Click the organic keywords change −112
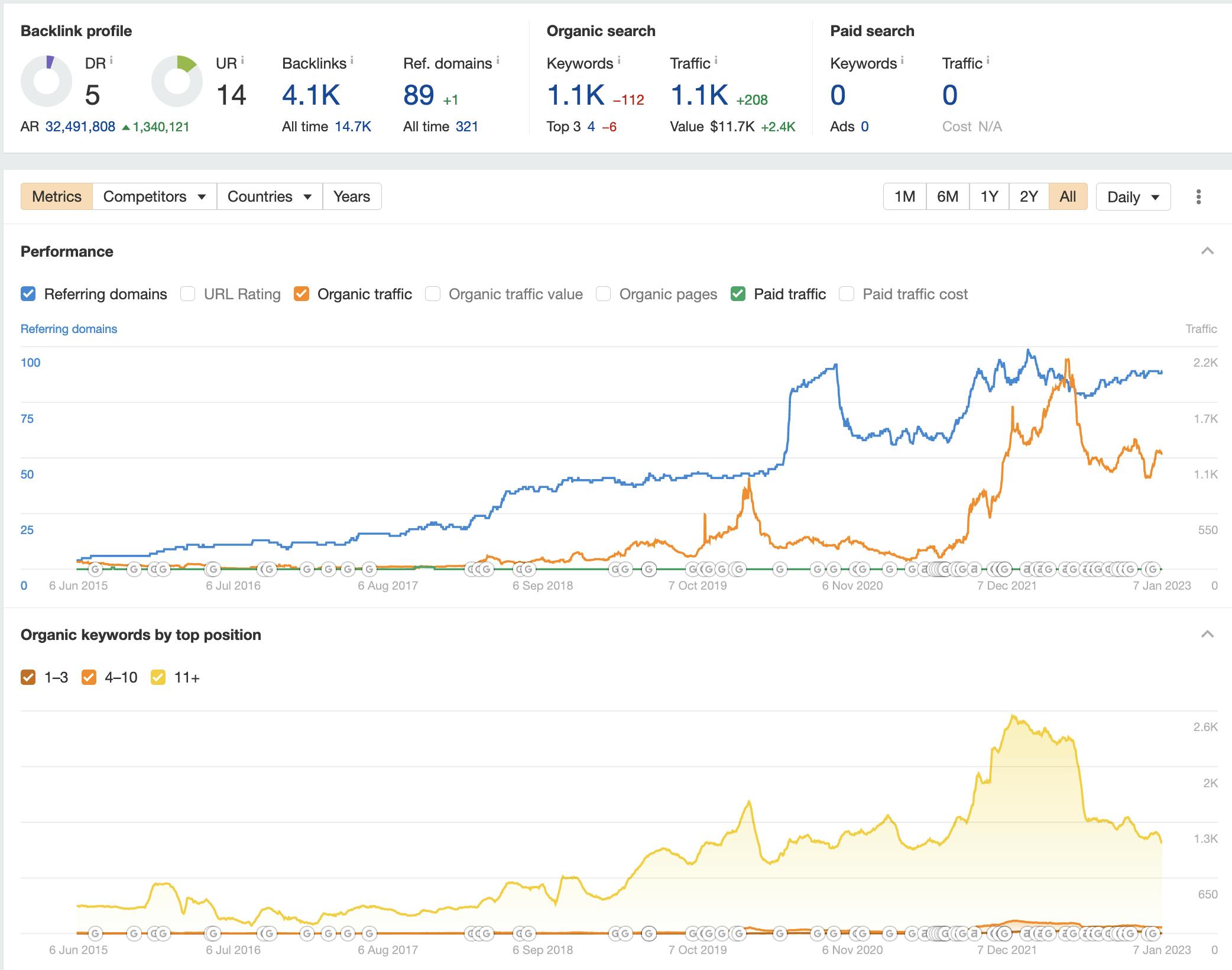This screenshot has height=970, width=1232. (628, 100)
